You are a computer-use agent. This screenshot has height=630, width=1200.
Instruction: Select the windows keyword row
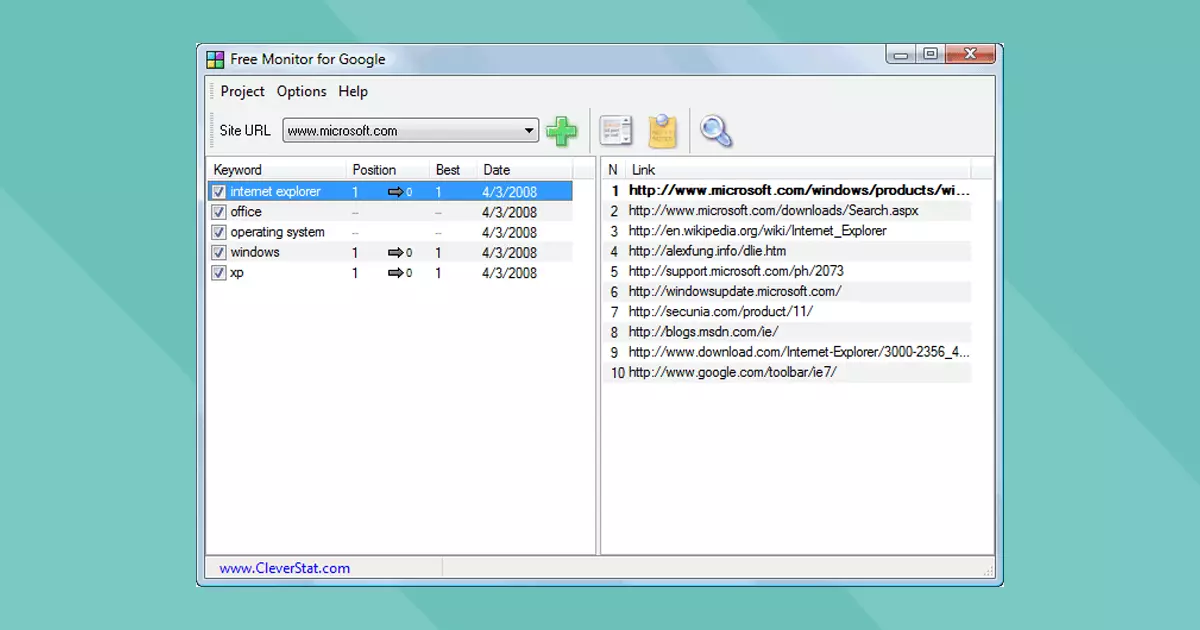point(390,252)
